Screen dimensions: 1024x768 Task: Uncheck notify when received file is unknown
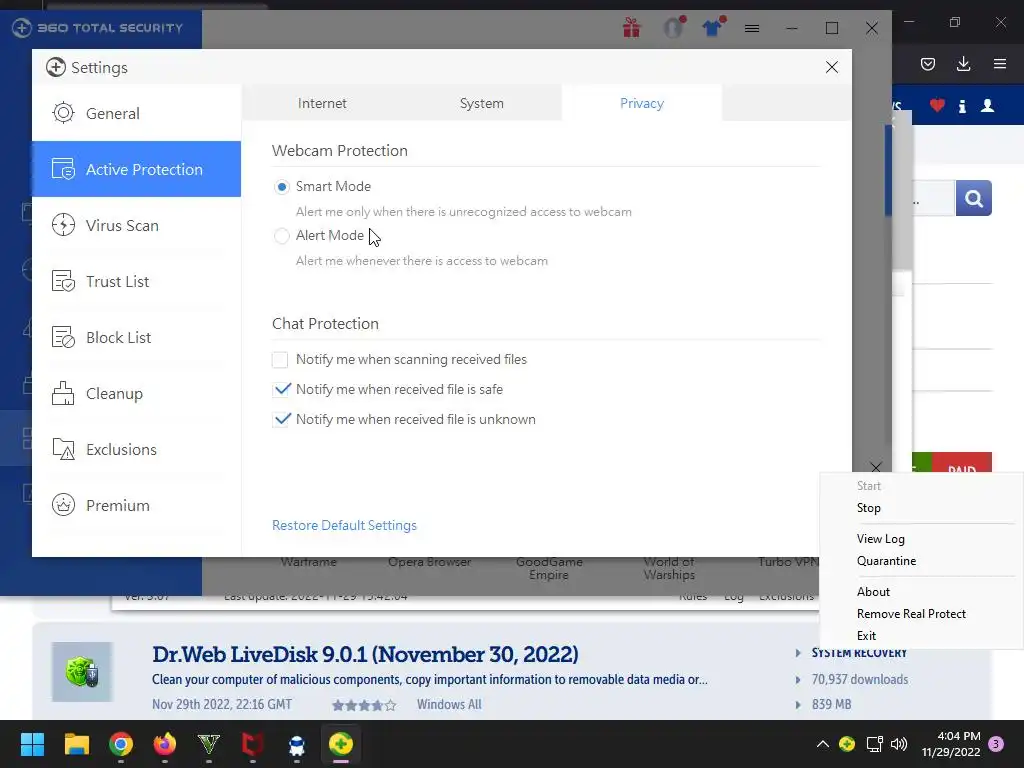280,420
